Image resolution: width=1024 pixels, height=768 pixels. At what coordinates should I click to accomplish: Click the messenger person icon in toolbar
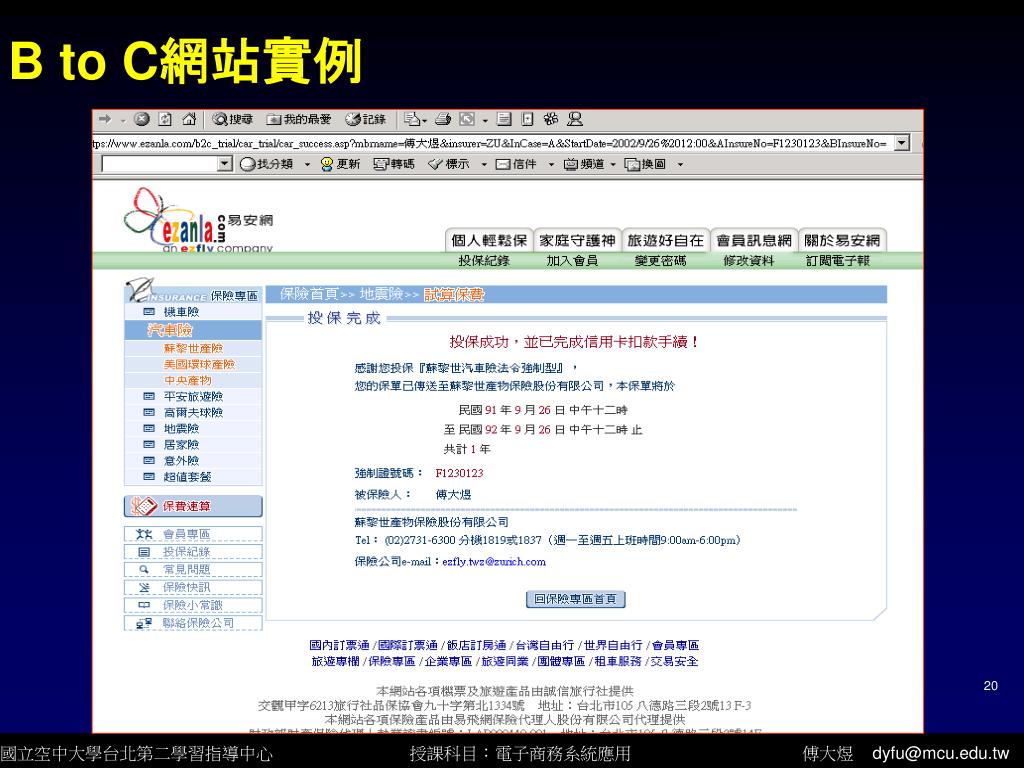pyautogui.click(x=575, y=120)
